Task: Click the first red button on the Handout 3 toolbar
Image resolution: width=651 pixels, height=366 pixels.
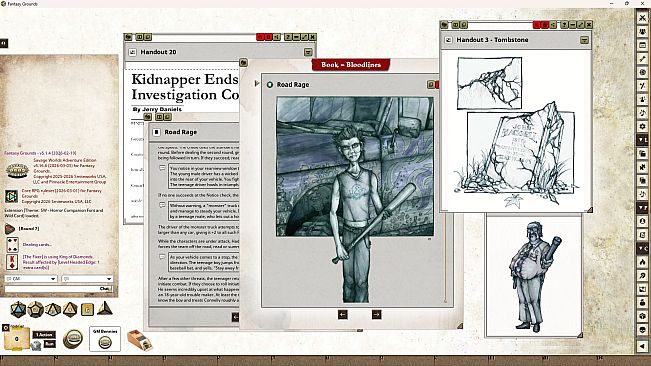Action: click(x=536, y=25)
